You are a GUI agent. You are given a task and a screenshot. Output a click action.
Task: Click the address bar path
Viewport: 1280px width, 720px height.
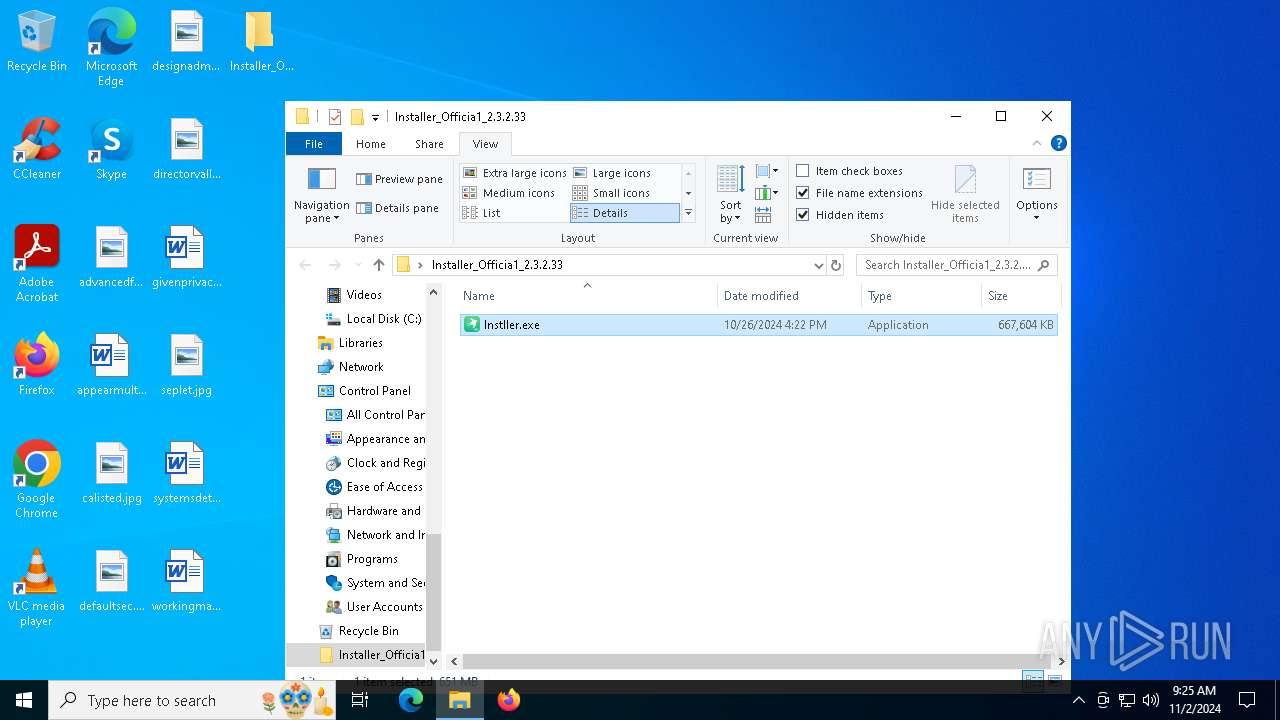pos(497,265)
